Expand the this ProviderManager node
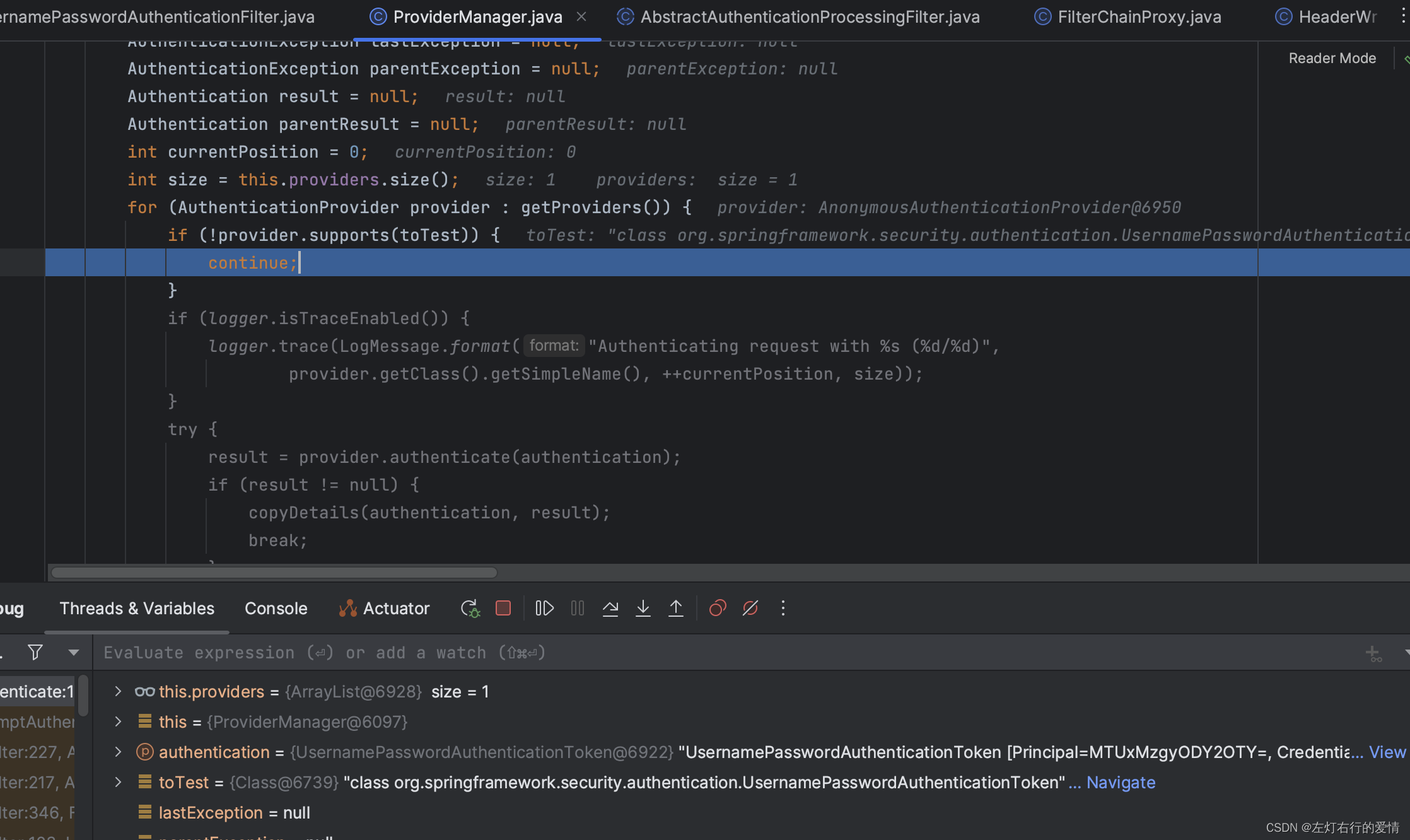Screen dimensions: 1410x840 coord(118,721)
